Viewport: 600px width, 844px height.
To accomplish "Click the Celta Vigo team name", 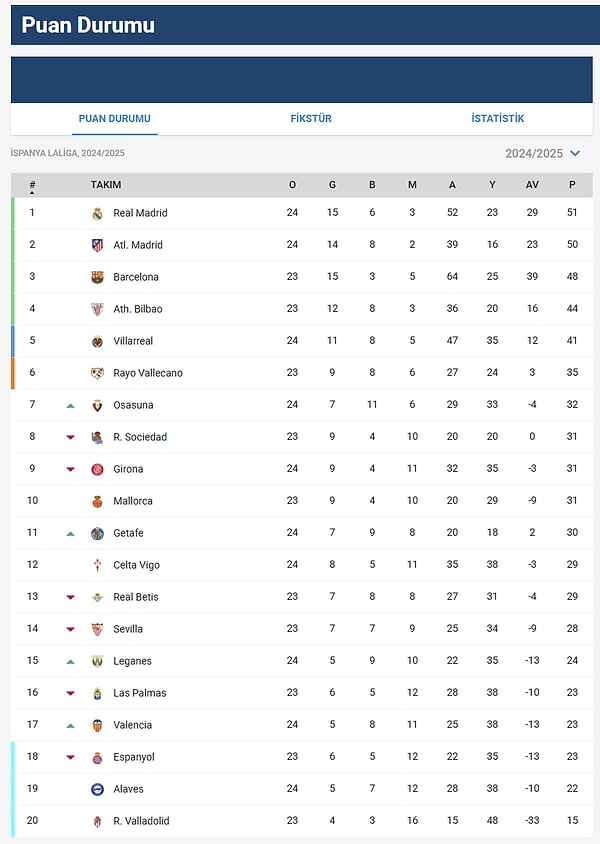I will 136,565.
